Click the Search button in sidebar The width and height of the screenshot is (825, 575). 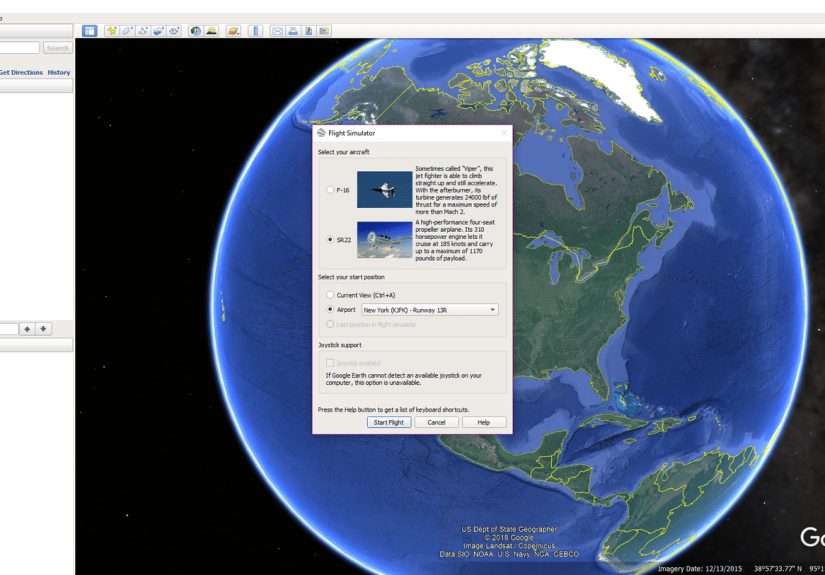tap(57, 48)
